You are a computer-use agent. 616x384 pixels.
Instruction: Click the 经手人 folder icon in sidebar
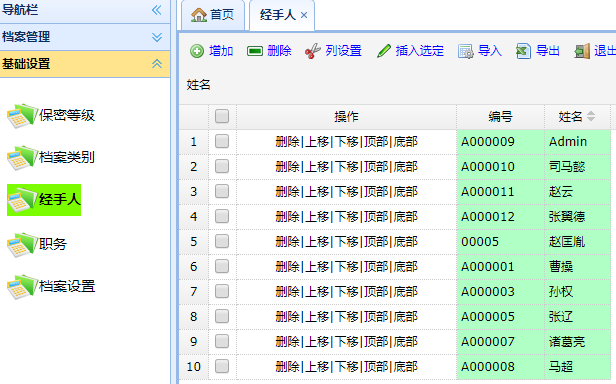[22, 200]
